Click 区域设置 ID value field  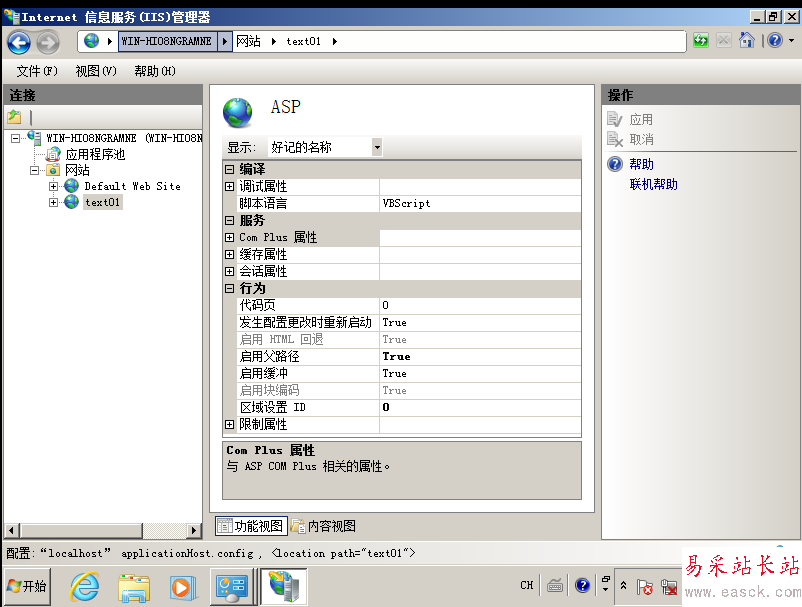480,408
